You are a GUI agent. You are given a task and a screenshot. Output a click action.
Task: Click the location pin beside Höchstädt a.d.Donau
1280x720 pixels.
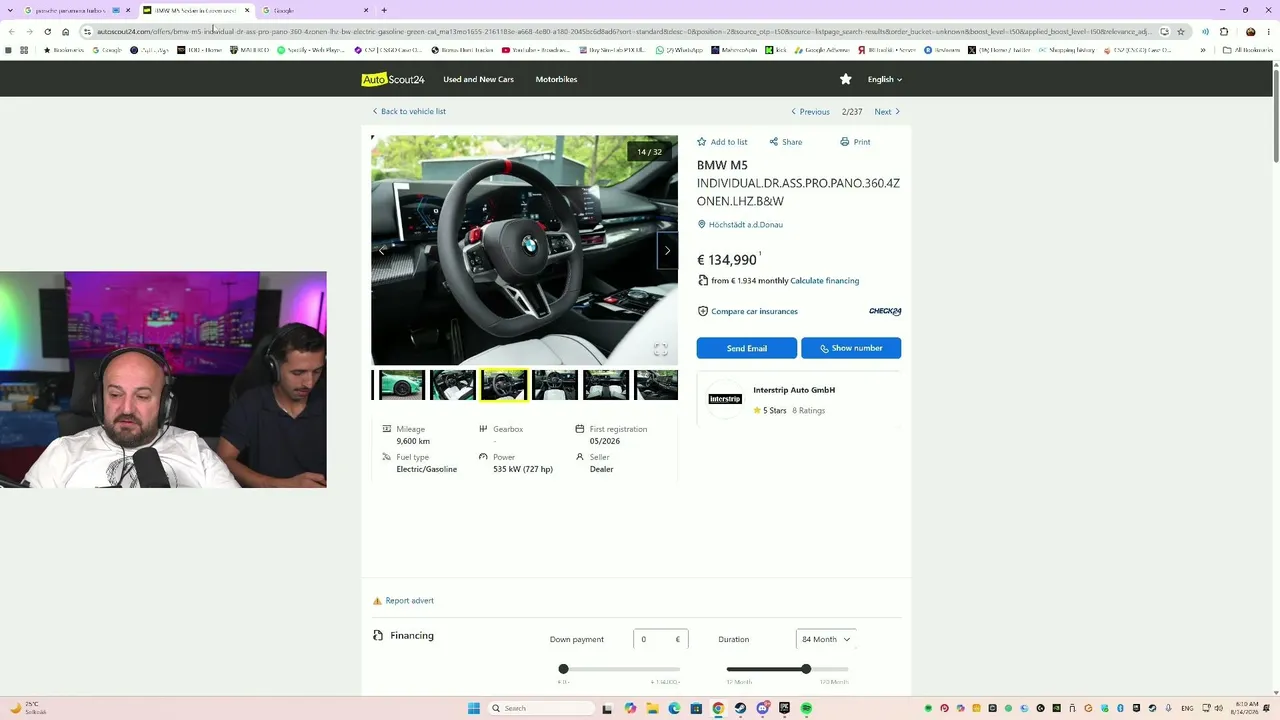702,225
